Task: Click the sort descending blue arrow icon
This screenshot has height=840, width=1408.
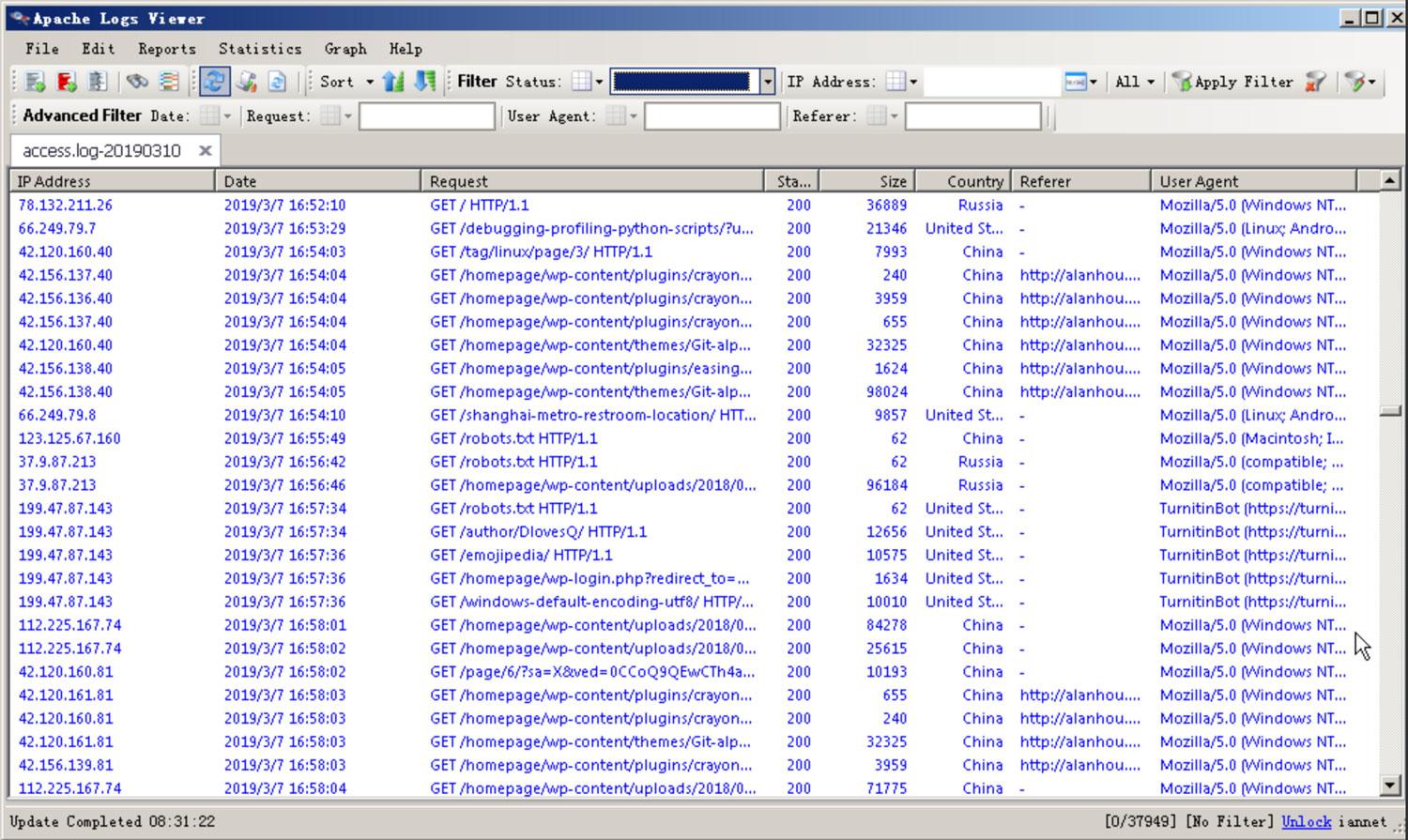Action: 424,82
